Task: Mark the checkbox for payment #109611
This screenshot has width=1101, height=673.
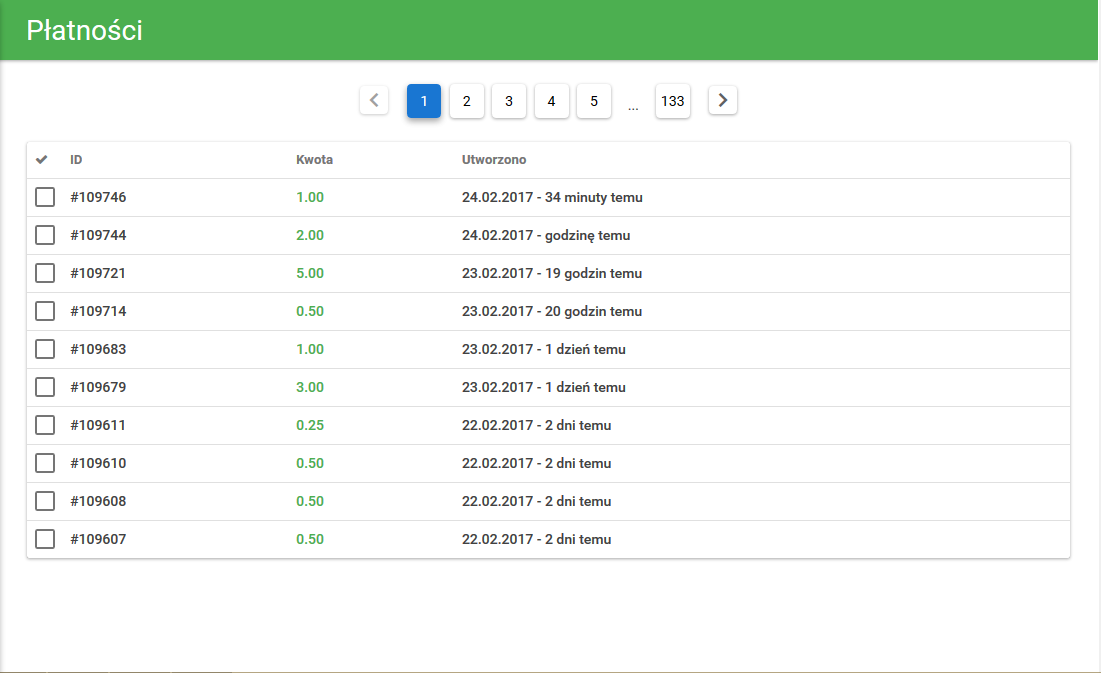Action: (x=45, y=425)
